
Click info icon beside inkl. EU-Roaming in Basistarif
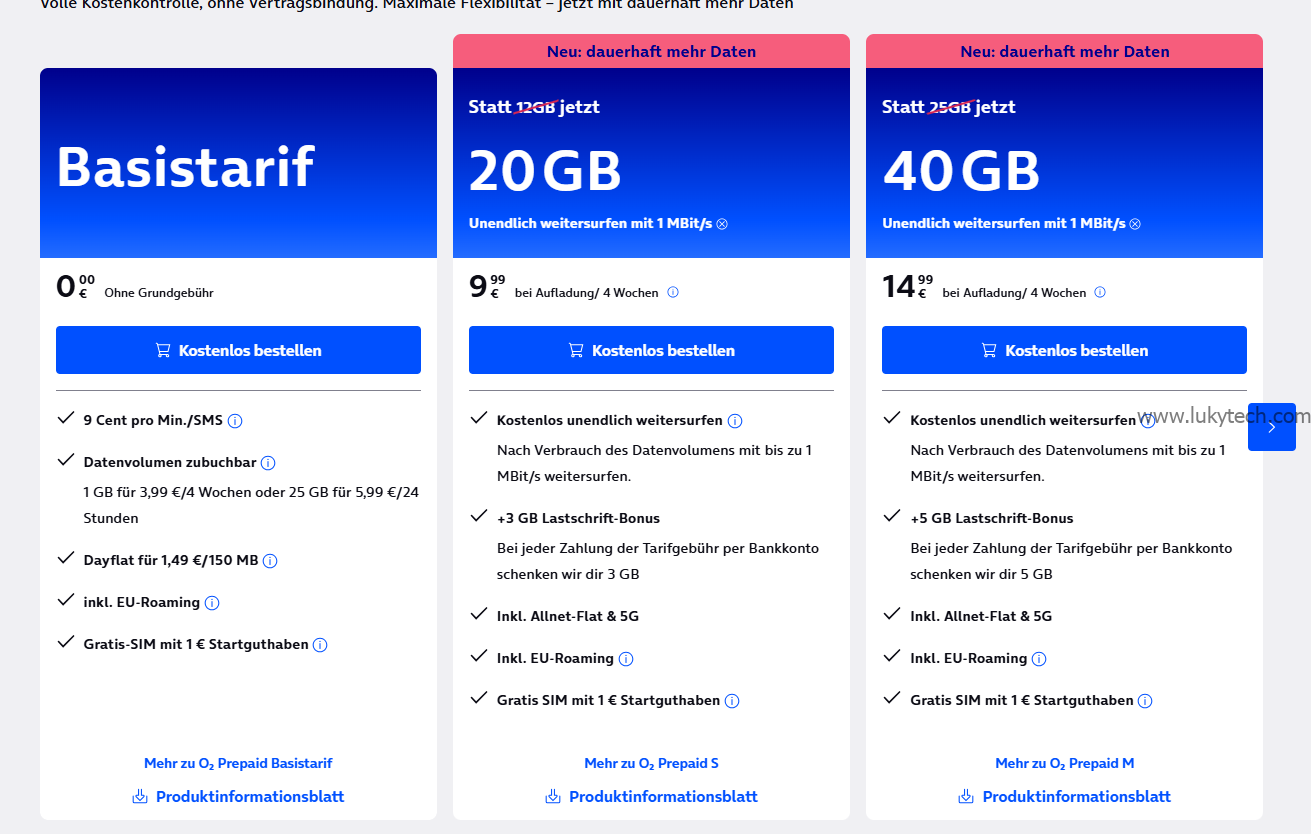point(211,602)
